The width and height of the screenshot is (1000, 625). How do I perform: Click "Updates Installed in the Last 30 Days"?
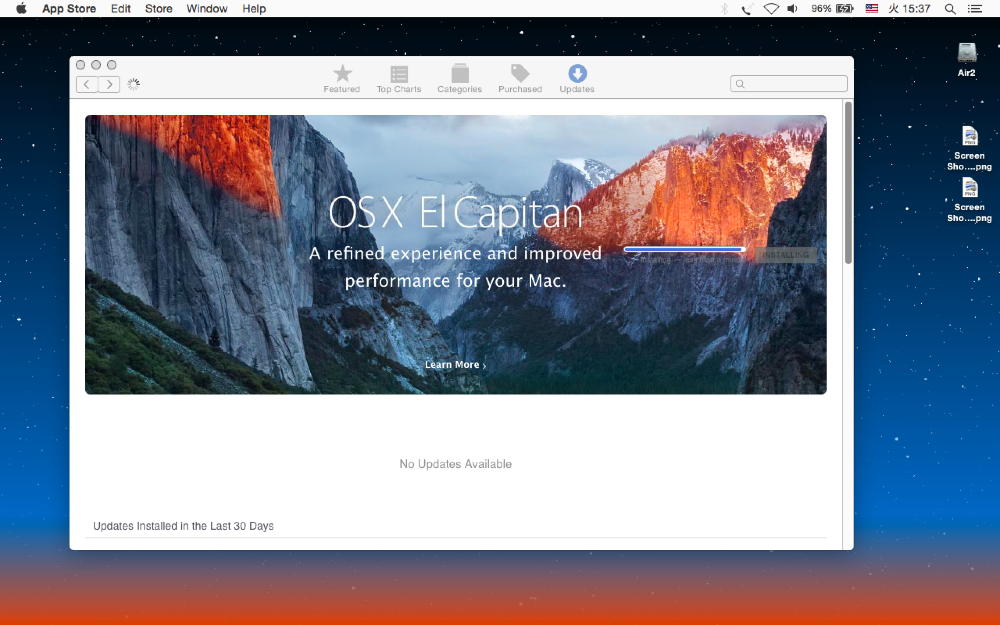tap(183, 526)
